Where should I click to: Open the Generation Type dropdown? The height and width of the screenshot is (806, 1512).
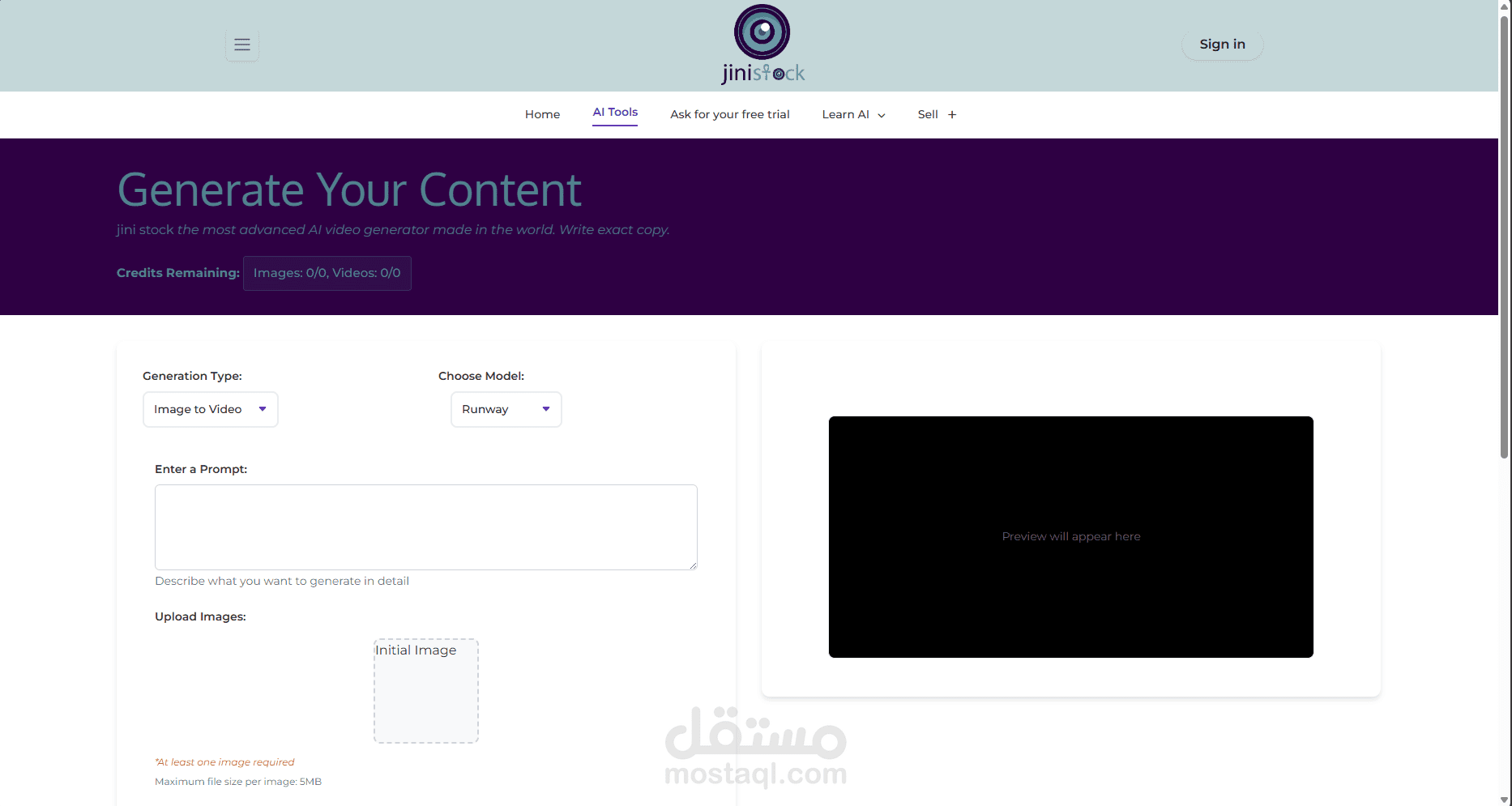[x=211, y=409]
